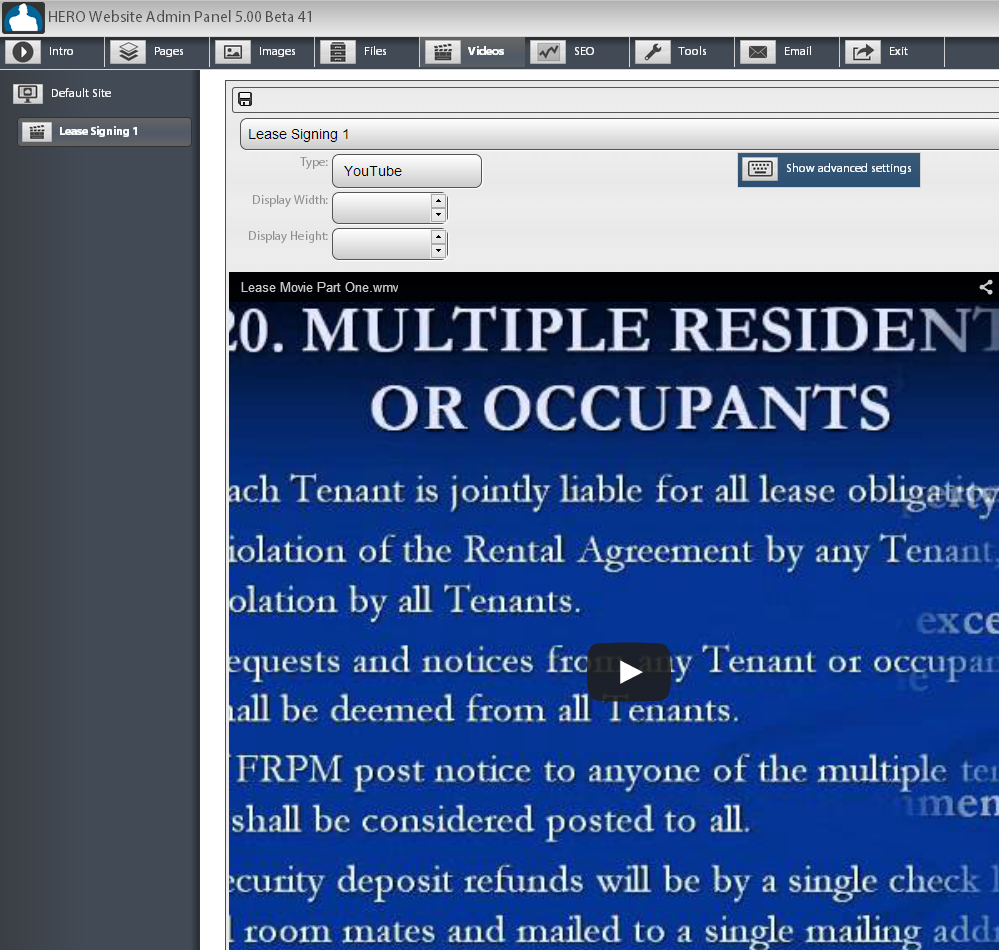The height and width of the screenshot is (950, 999).
Task: Increase Display Width with up arrow
Action: 438,202
